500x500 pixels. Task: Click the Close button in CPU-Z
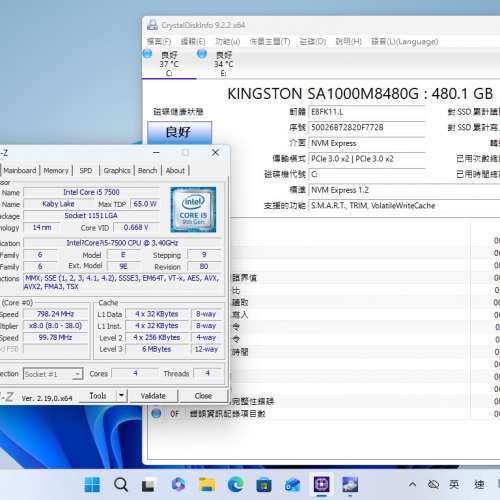click(203, 396)
